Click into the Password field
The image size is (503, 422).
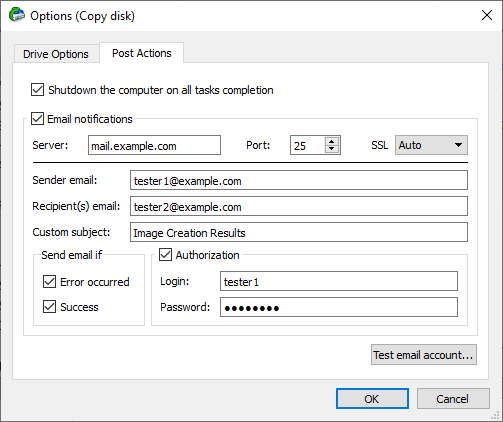click(x=339, y=307)
